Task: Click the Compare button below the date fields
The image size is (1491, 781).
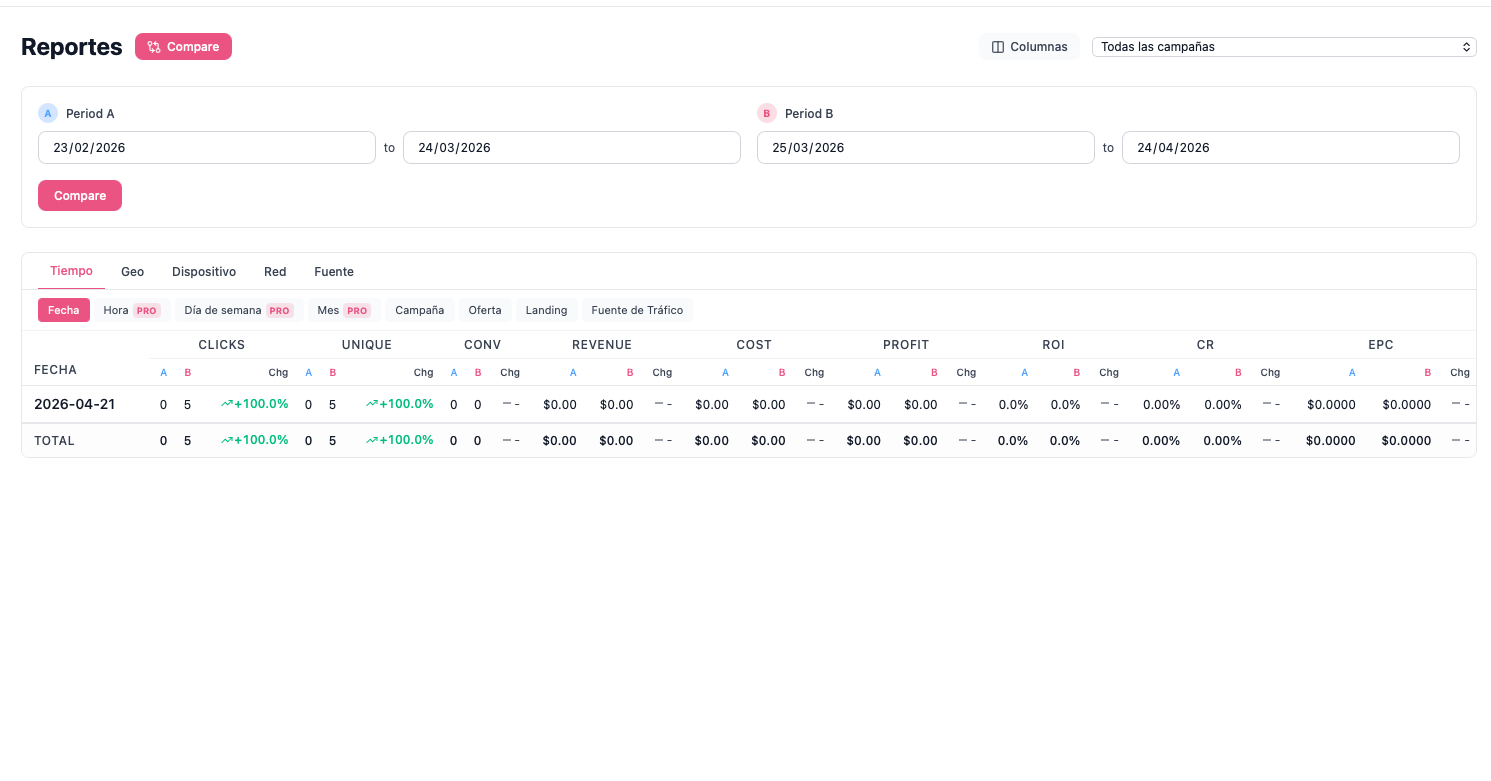Action: point(80,196)
